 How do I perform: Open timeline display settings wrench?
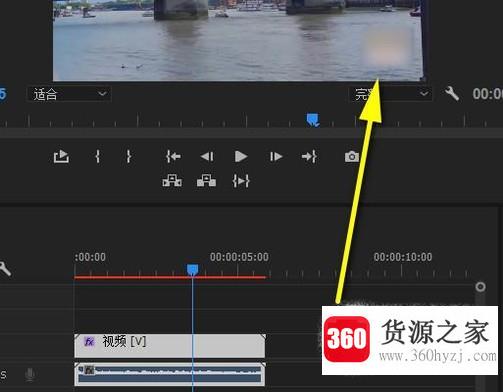(x=5, y=269)
